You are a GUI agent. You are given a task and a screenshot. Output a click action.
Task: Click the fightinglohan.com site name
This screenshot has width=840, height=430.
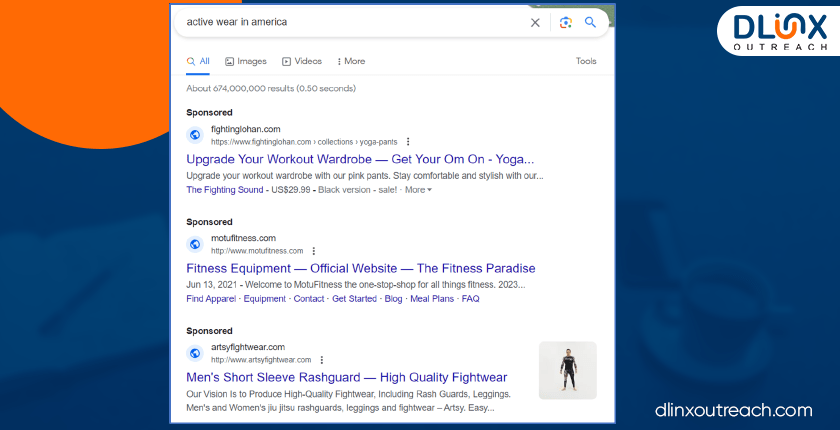point(245,129)
